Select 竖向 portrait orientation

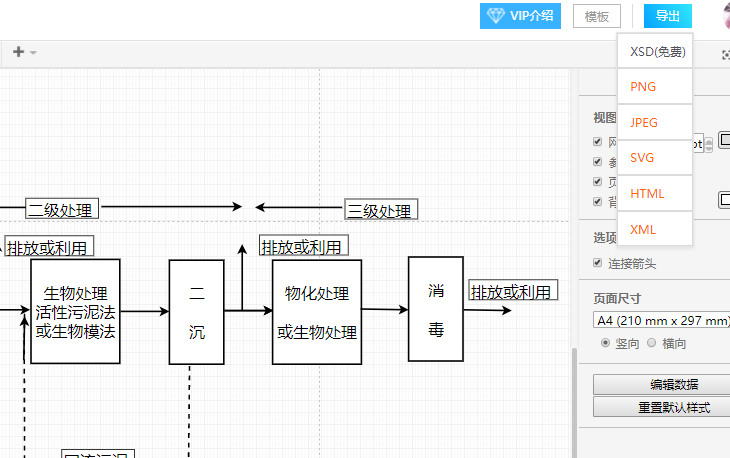coord(605,343)
